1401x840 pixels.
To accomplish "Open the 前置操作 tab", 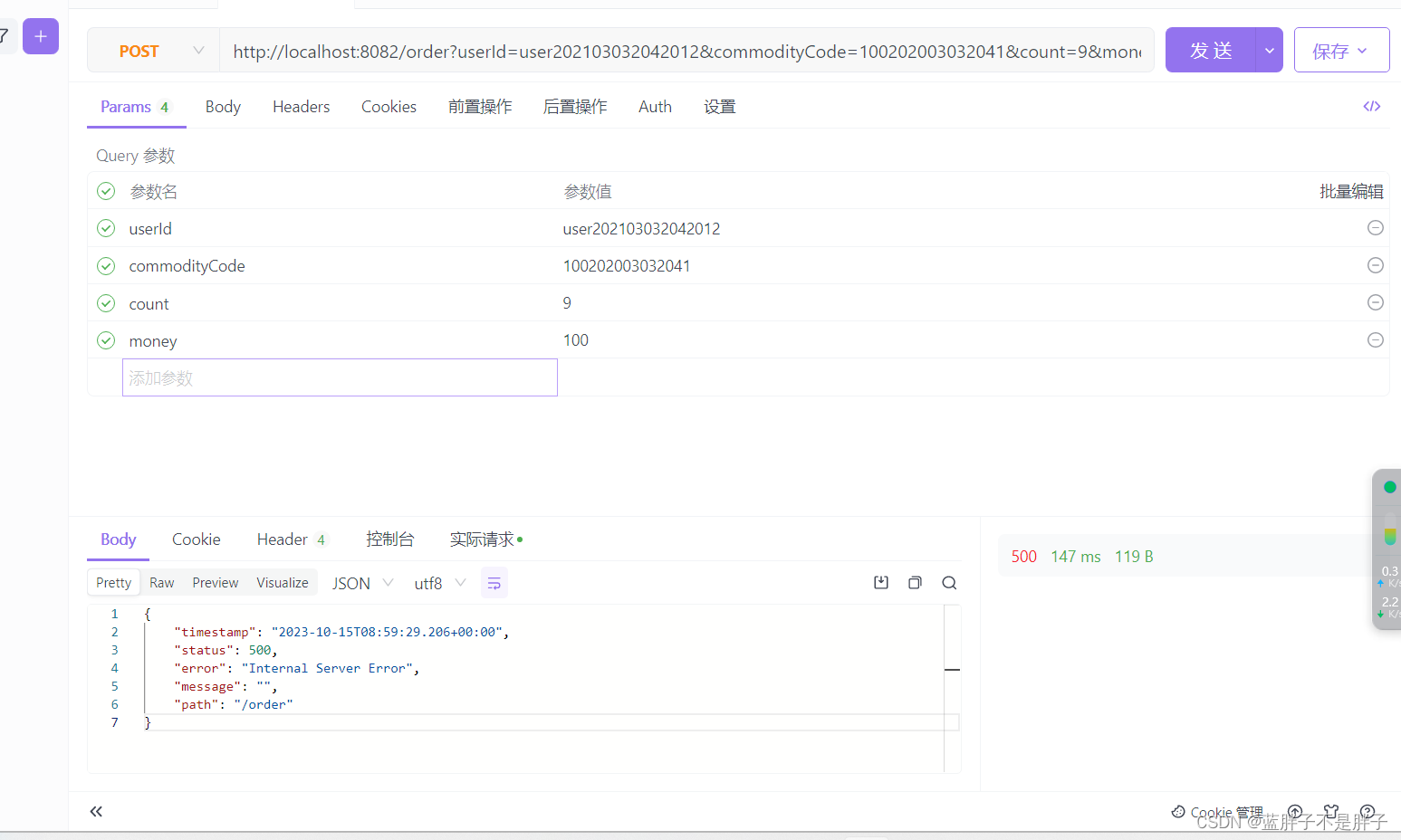I will [480, 107].
